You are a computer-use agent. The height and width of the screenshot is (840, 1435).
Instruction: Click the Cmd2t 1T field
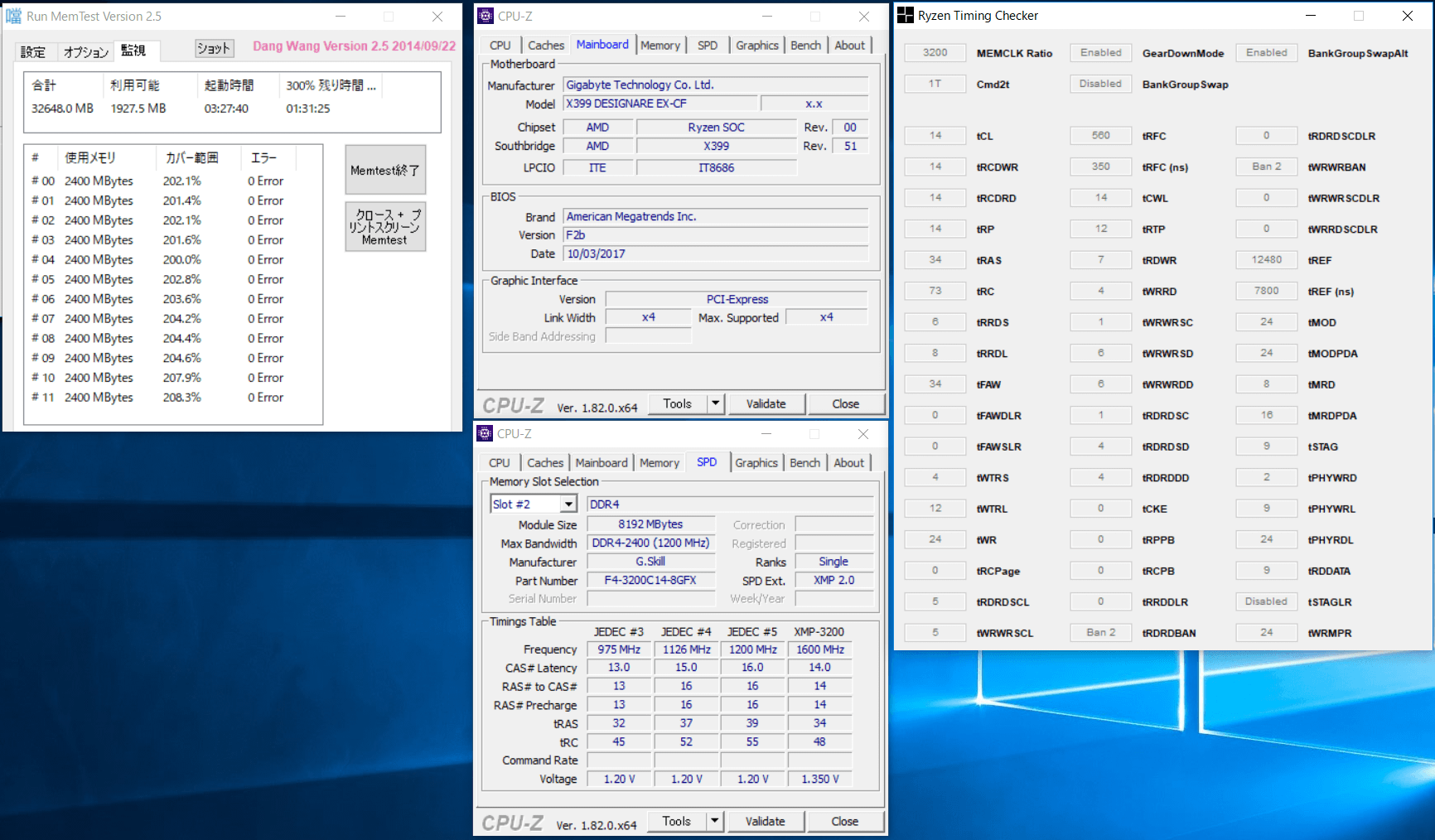click(935, 84)
